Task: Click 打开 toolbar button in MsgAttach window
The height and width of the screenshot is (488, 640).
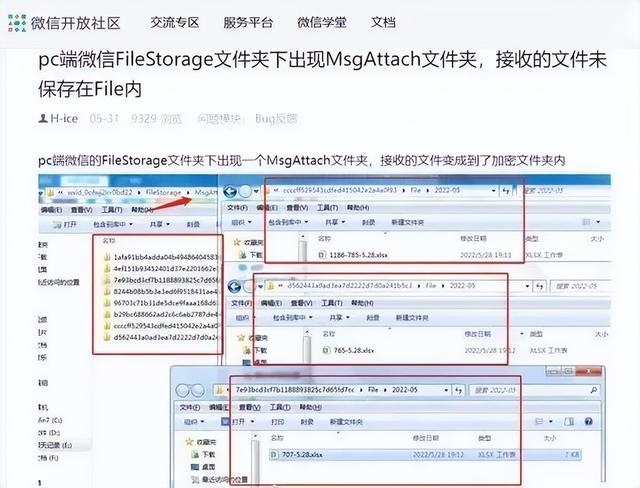Action: 65,224
